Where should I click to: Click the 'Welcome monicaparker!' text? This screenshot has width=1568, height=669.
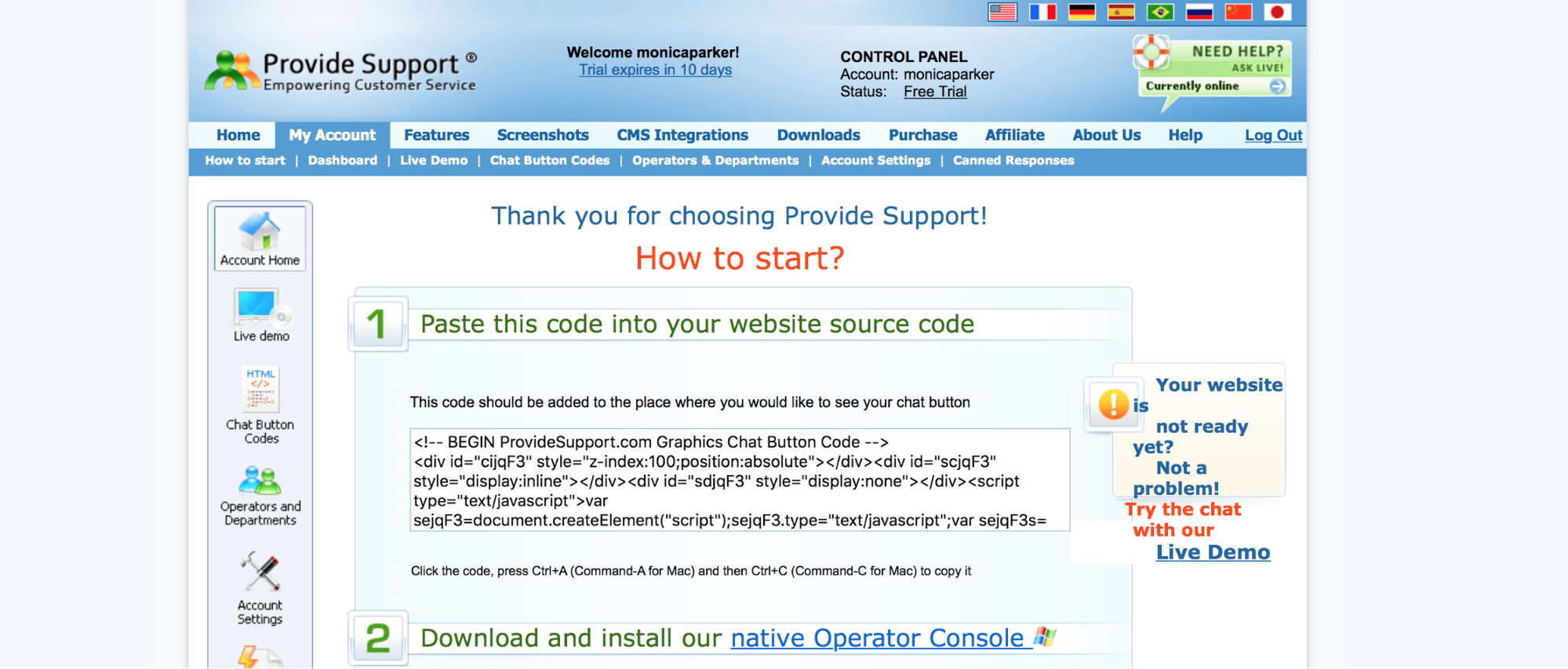(x=653, y=53)
